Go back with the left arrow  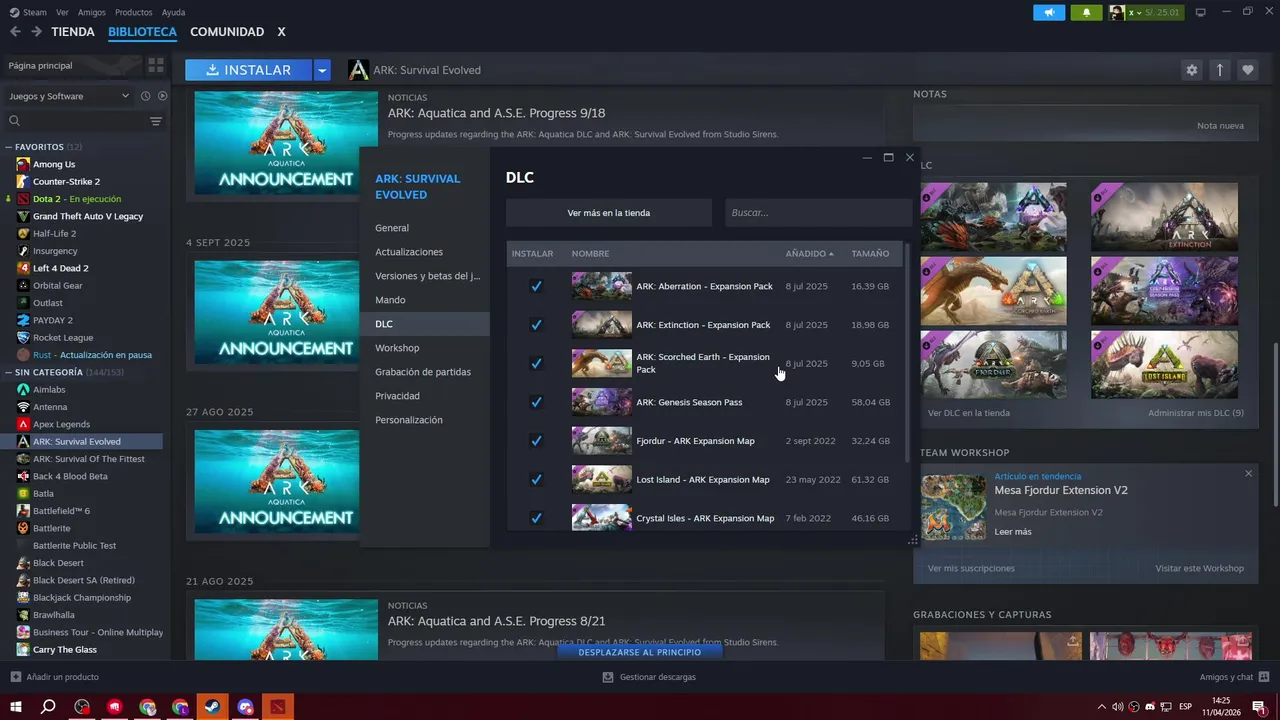point(15,32)
